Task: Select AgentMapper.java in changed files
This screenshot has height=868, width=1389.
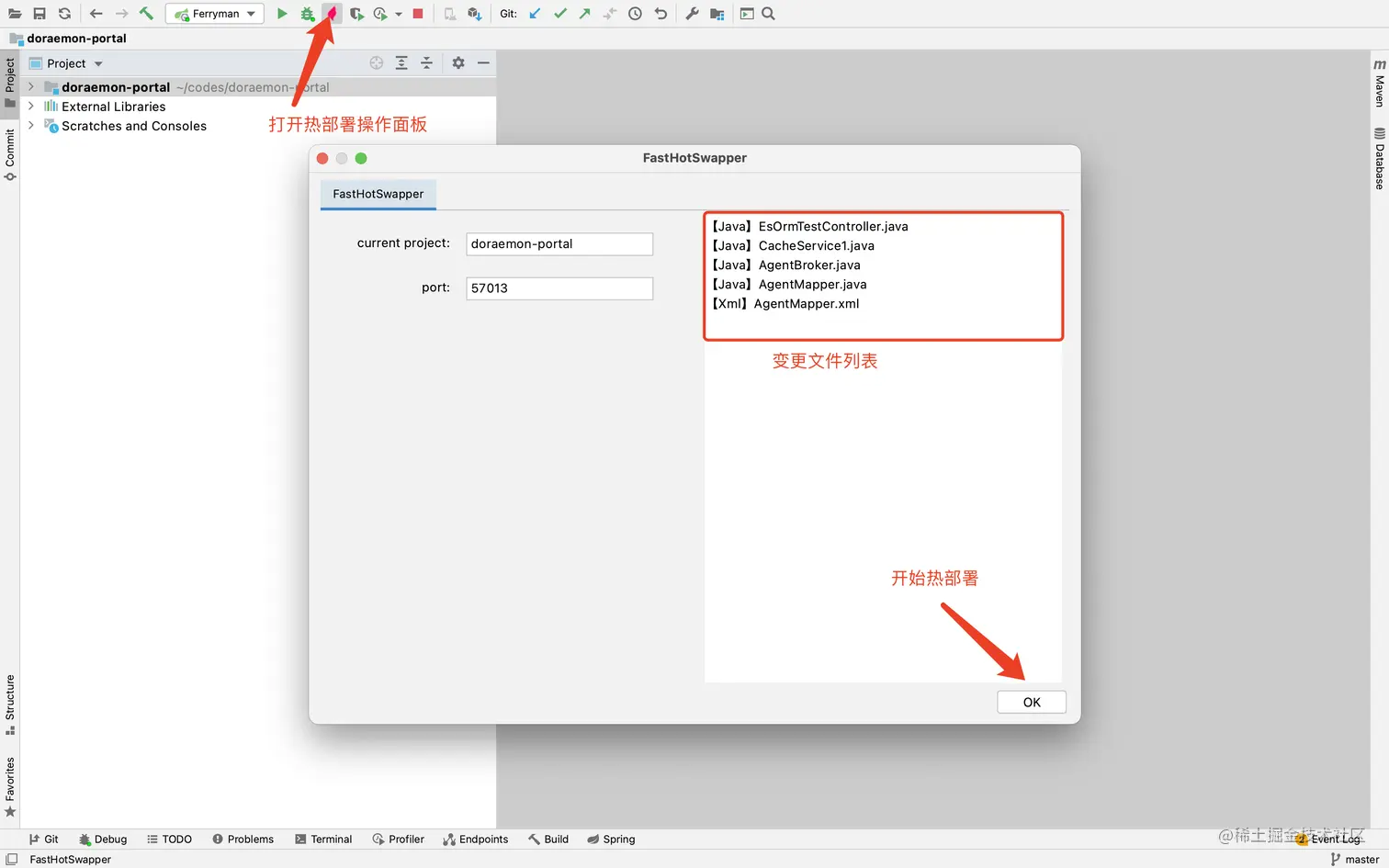Action: 789,284
